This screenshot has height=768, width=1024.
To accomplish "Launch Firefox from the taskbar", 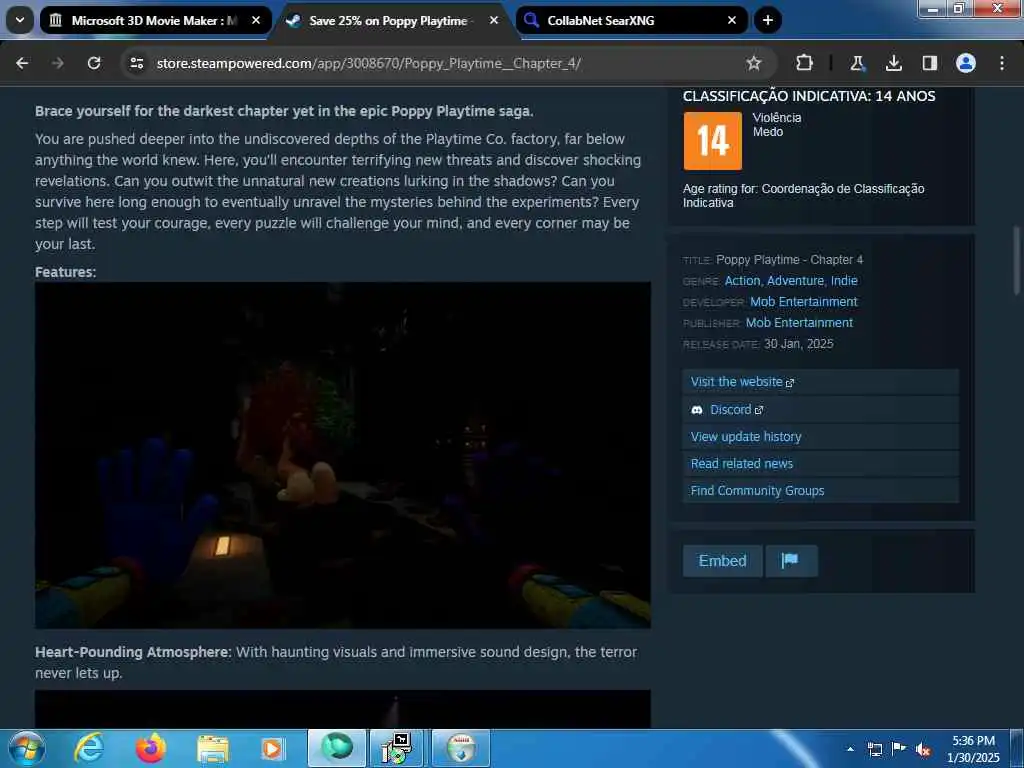I will (150, 748).
